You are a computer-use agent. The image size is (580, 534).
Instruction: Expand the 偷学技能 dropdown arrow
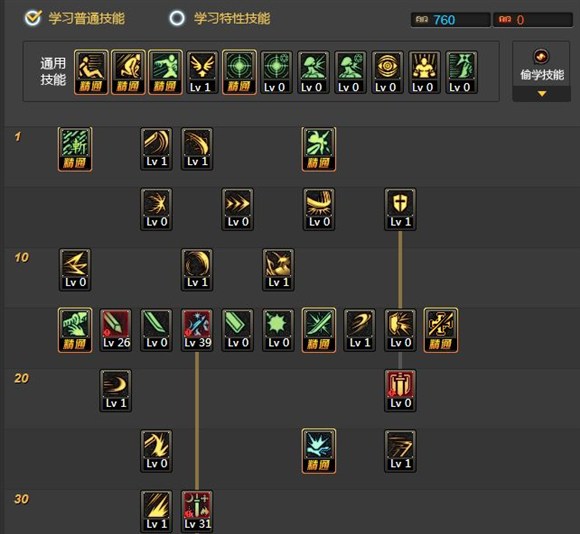click(542, 94)
